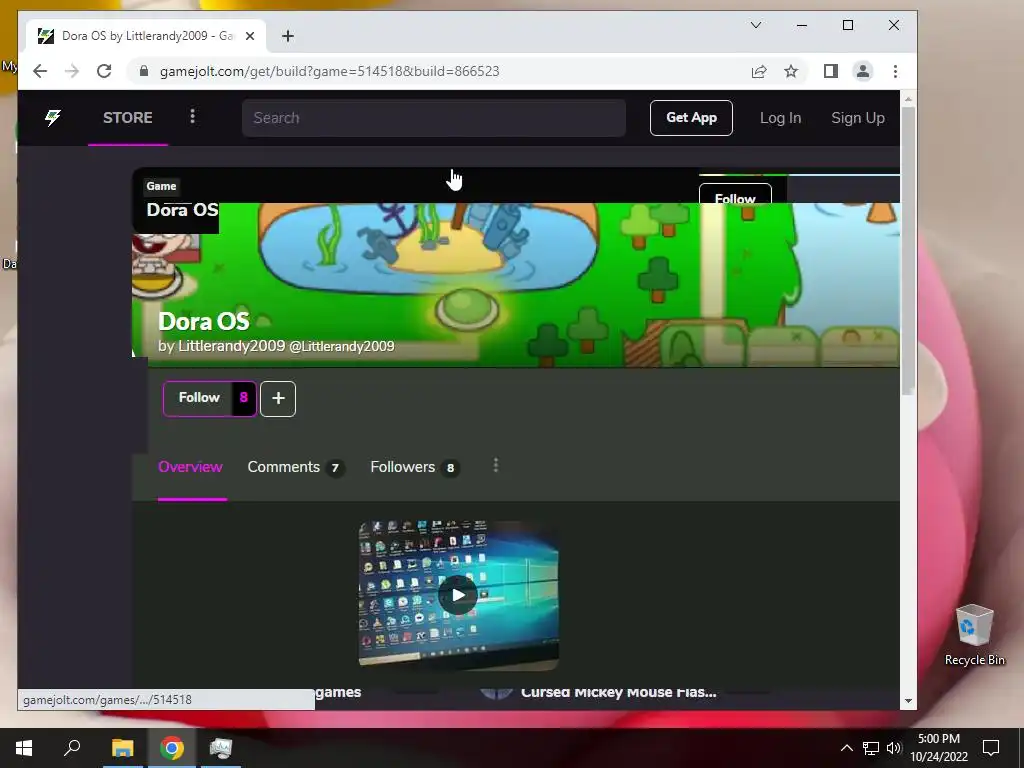View site information lock icon
1024x768 pixels.
point(144,71)
